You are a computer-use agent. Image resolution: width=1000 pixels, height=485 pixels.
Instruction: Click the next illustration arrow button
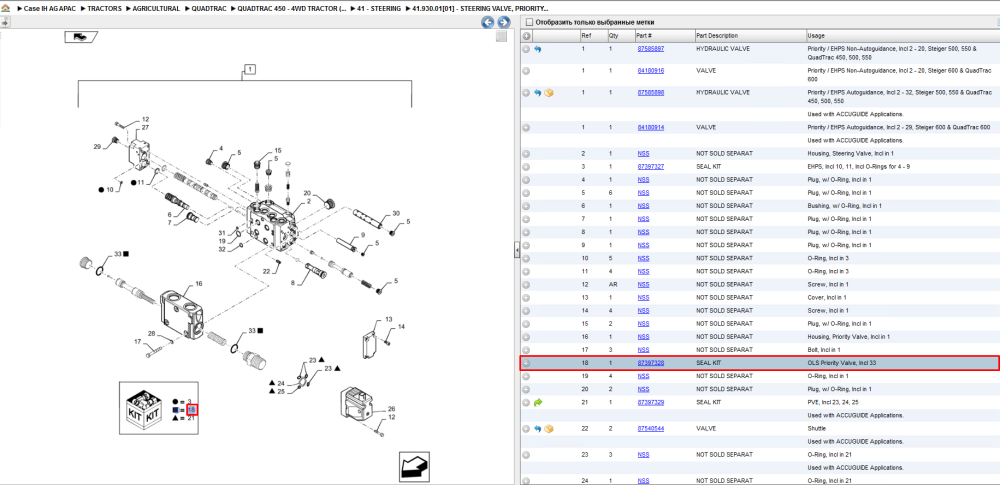pos(503,22)
